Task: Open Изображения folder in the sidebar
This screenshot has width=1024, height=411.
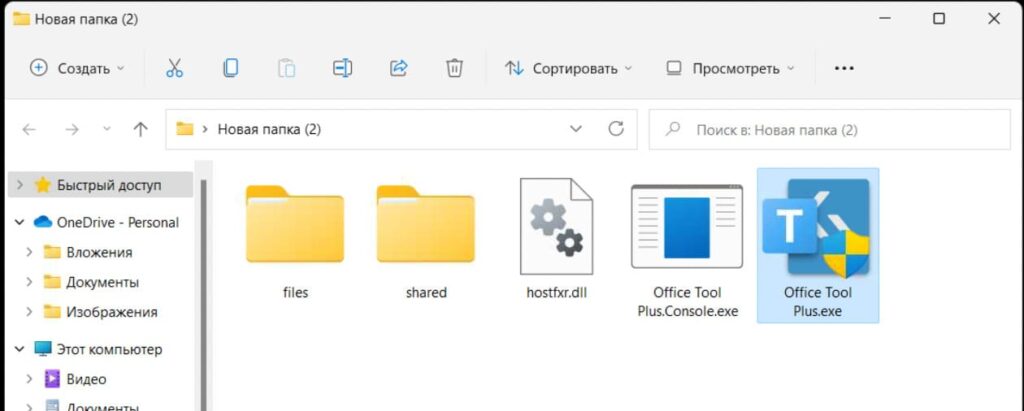Action: [111, 311]
